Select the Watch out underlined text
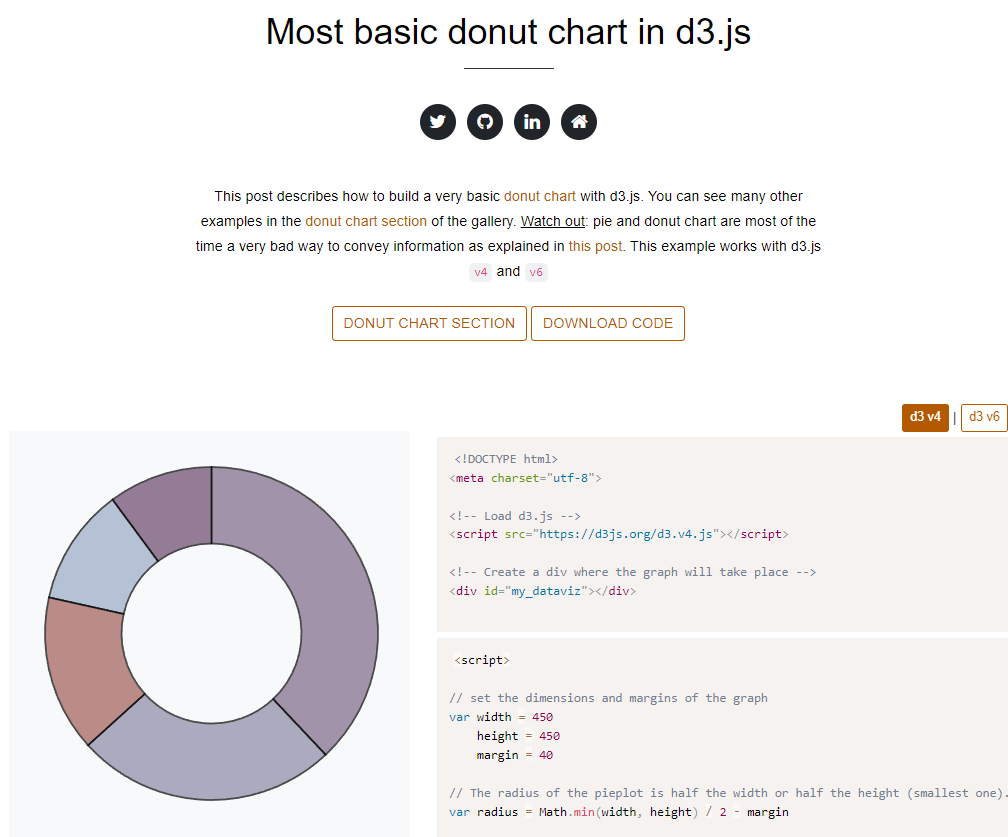Viewport: 1008px width, 837px height. click(x=552, y=221)
